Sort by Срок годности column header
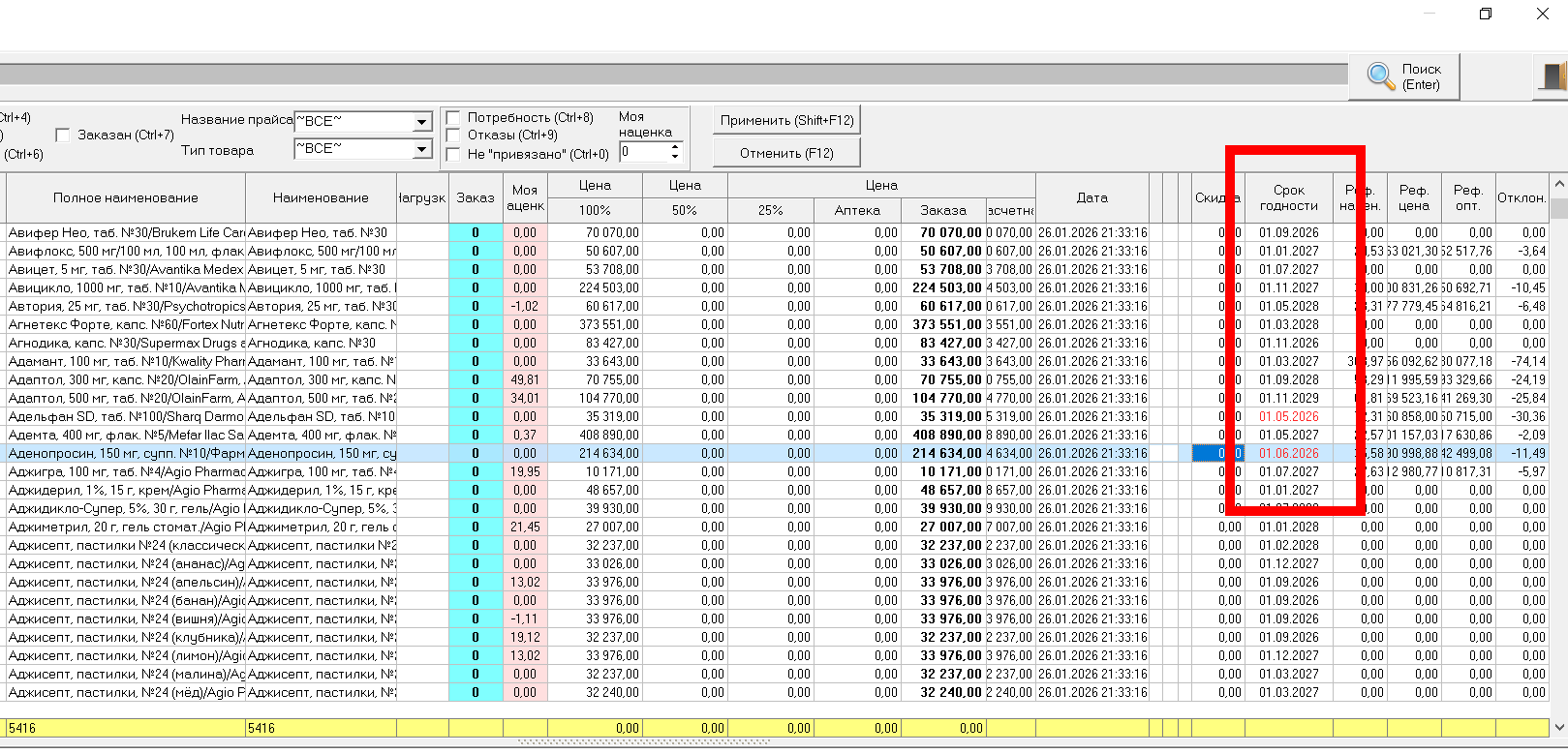The height and width of the screenshot is (754, 1568). [1288, 197]
